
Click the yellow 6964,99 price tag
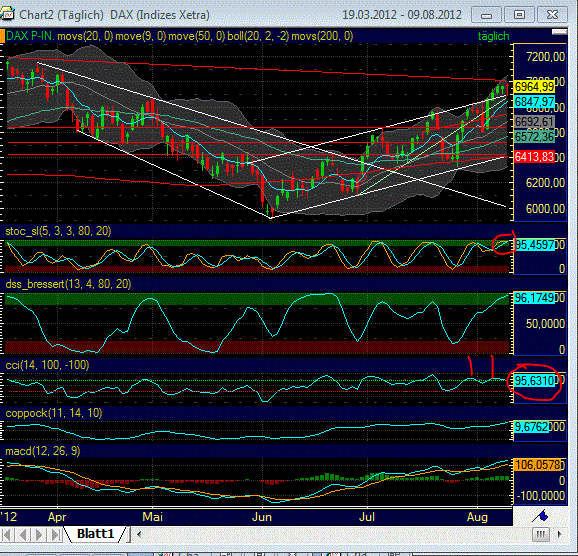pos(535,87)
